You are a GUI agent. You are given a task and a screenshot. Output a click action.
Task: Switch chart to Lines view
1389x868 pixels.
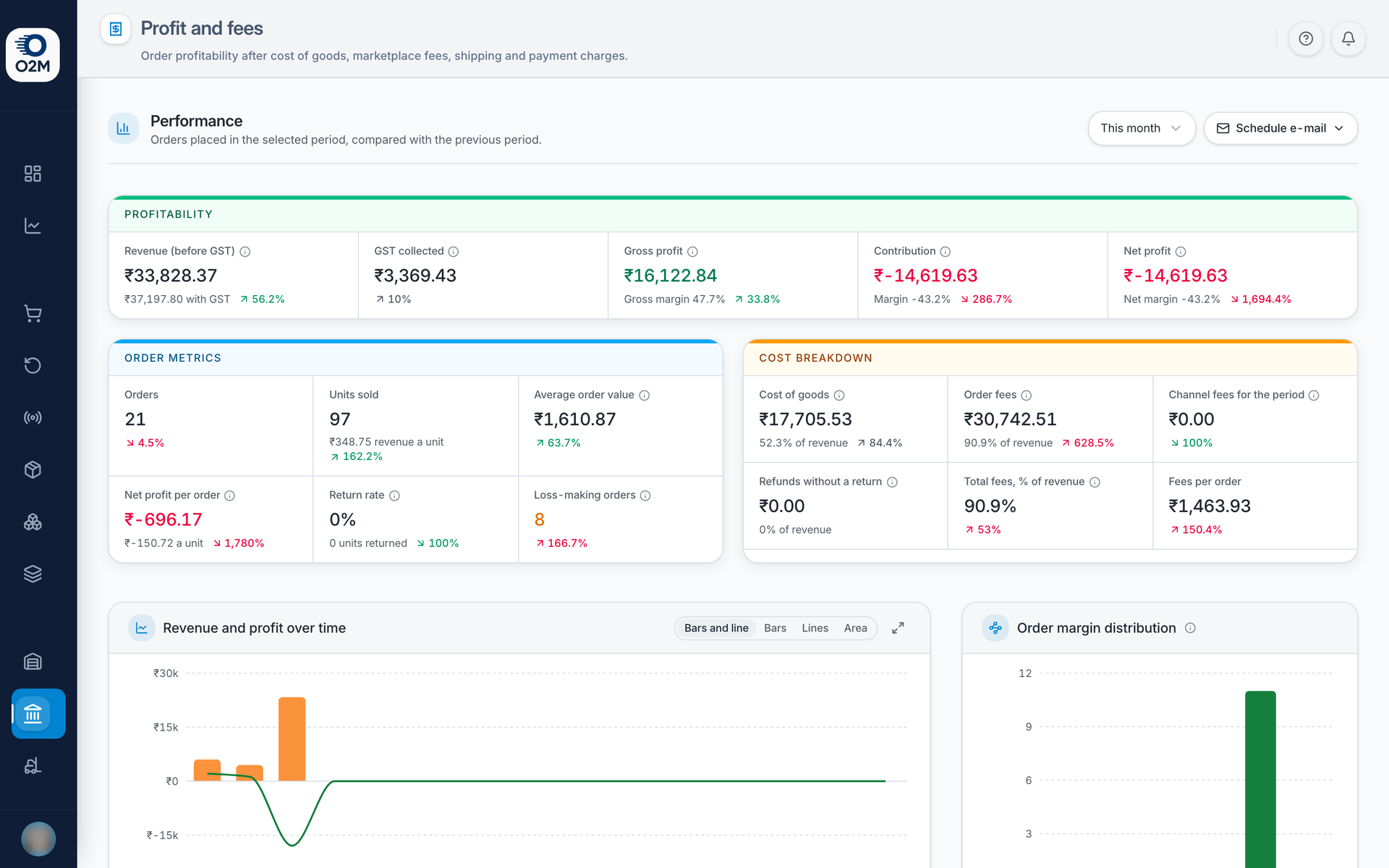click(815, 628)
